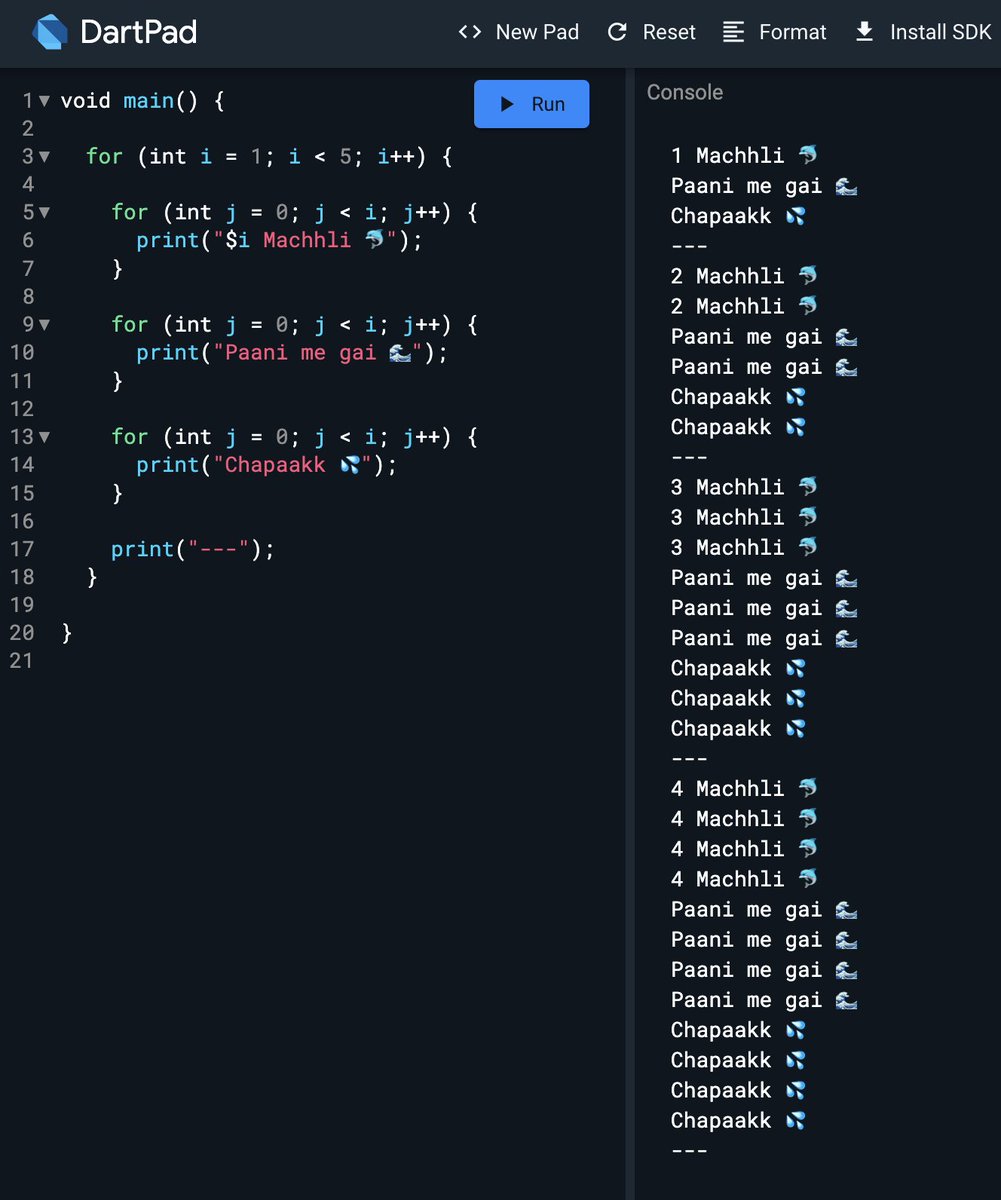Image resolution: width=1001 pixels, height=1200 pixels.
Task: Collapse the for loop fold arrow on line 13
Action: tap(44, 437)
